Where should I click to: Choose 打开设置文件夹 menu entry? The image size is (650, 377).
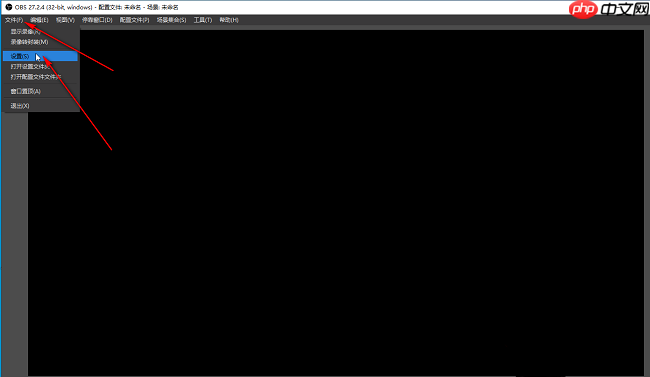pyautogui.click(x=40, y=66)
